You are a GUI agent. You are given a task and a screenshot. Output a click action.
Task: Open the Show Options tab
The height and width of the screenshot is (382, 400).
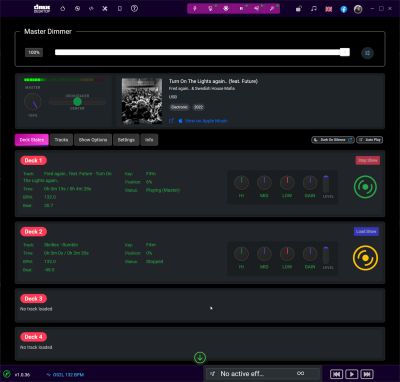tap(93, 140)
